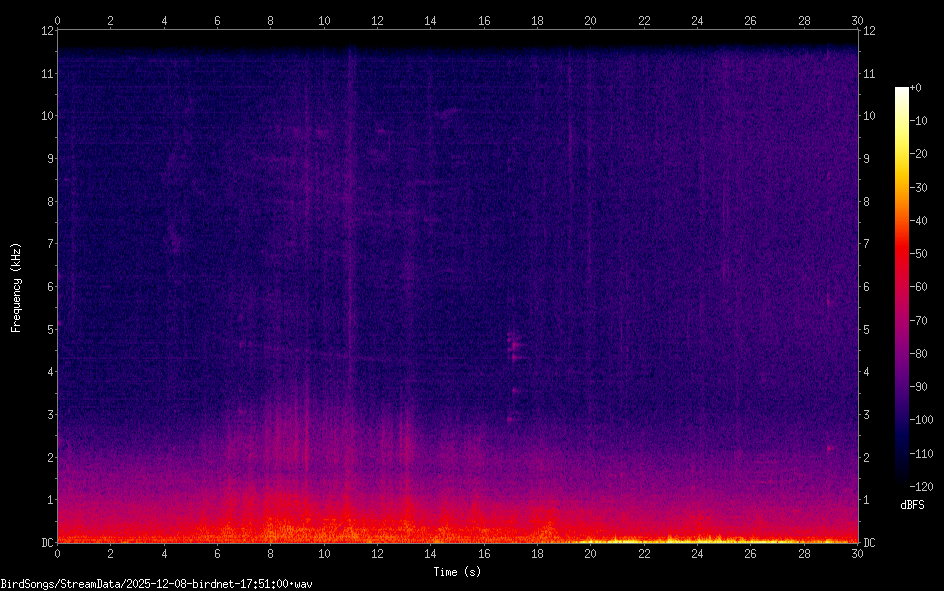Click the 14-second label on the bottom time axis
The width and height of the screenshot is (944, 591).
[430, 553]
